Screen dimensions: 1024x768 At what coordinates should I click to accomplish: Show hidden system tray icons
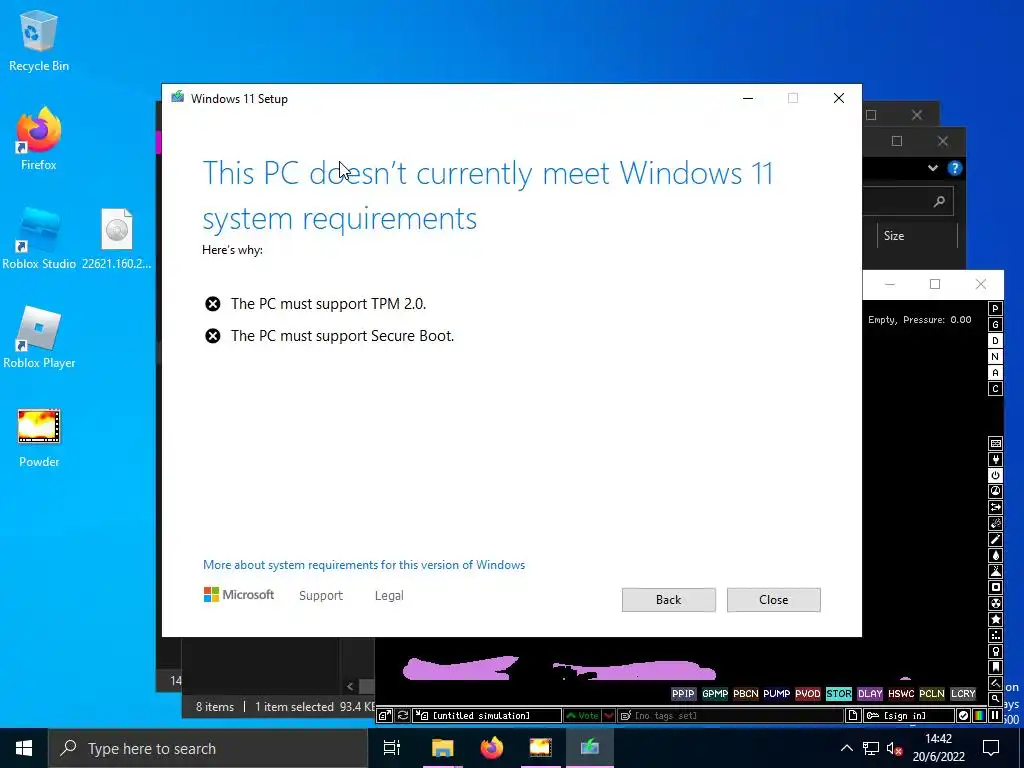pos(846,748)
